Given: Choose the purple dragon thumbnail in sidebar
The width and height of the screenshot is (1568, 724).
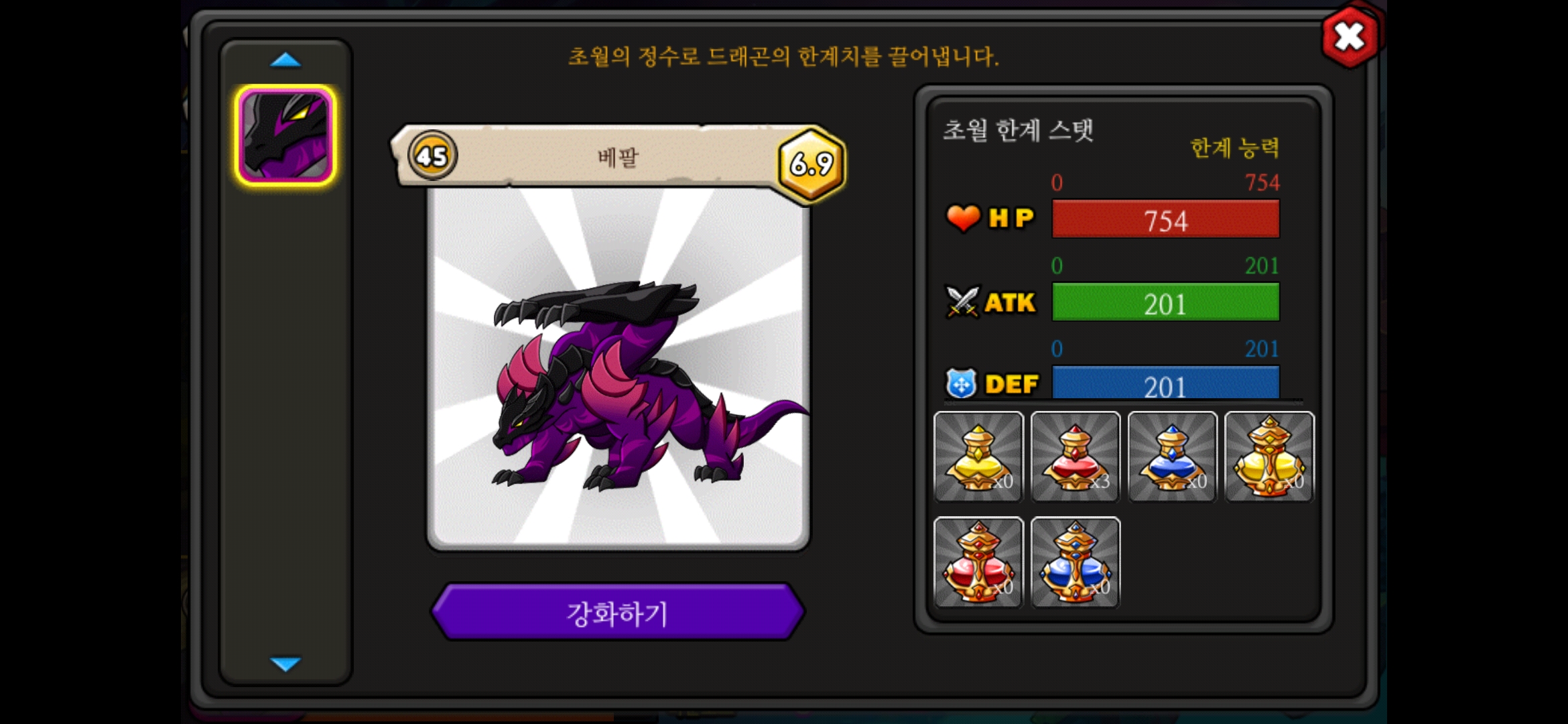Looking at the screenshot, I should 285,135.
